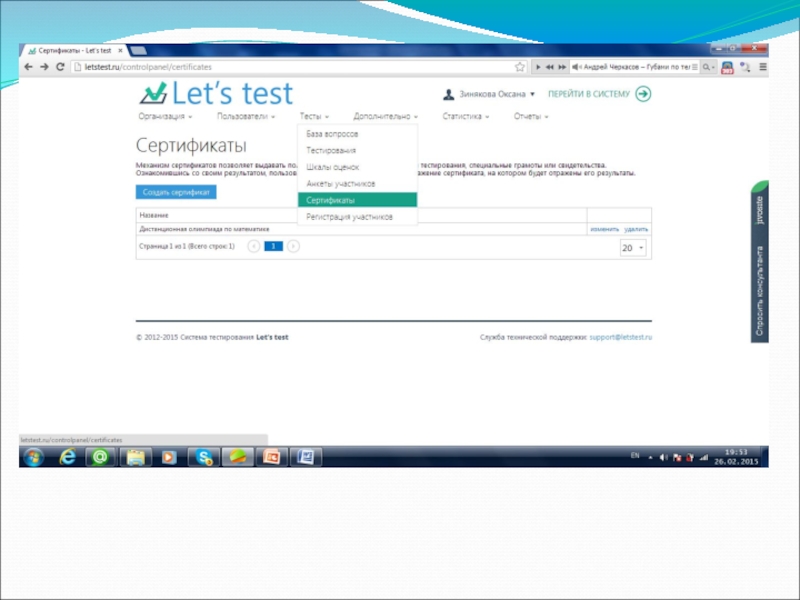Select Тестирования menu entry
Screen dimensions: 800x600
pyautogui.click(x=357, y=151)
